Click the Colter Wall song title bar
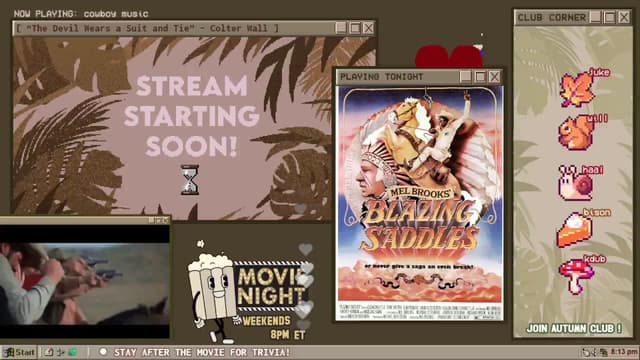 point(148,28)
